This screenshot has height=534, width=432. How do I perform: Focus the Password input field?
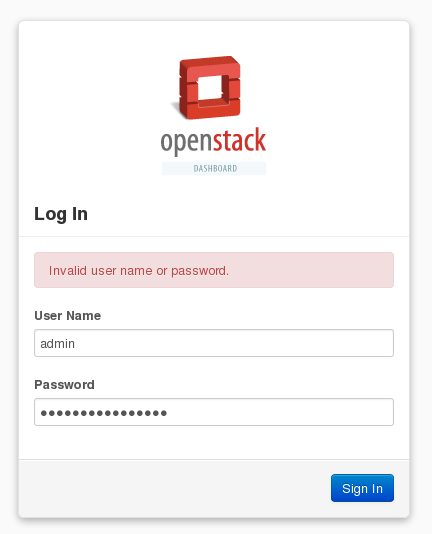(x=214, y=412)
